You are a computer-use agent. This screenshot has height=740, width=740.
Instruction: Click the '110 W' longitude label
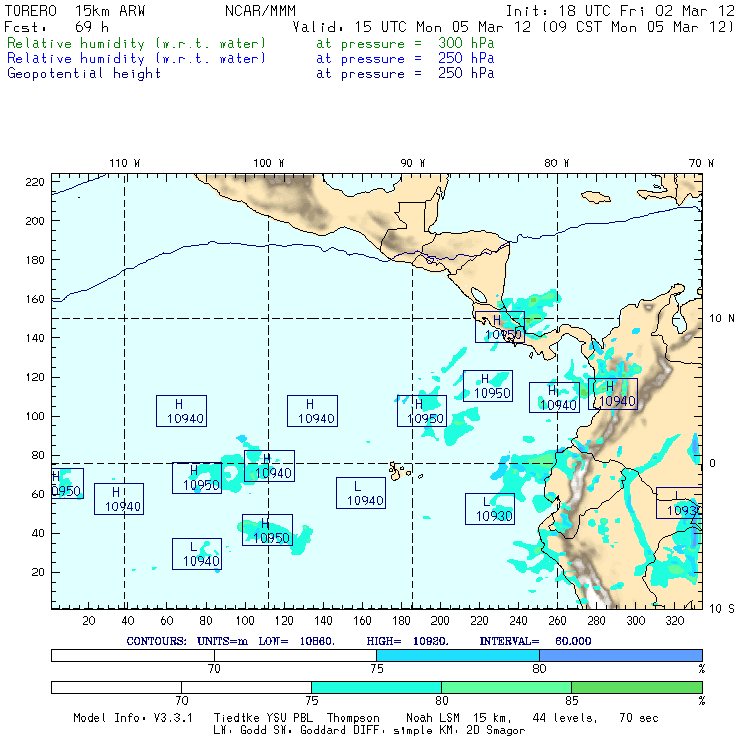click(125, 163)
